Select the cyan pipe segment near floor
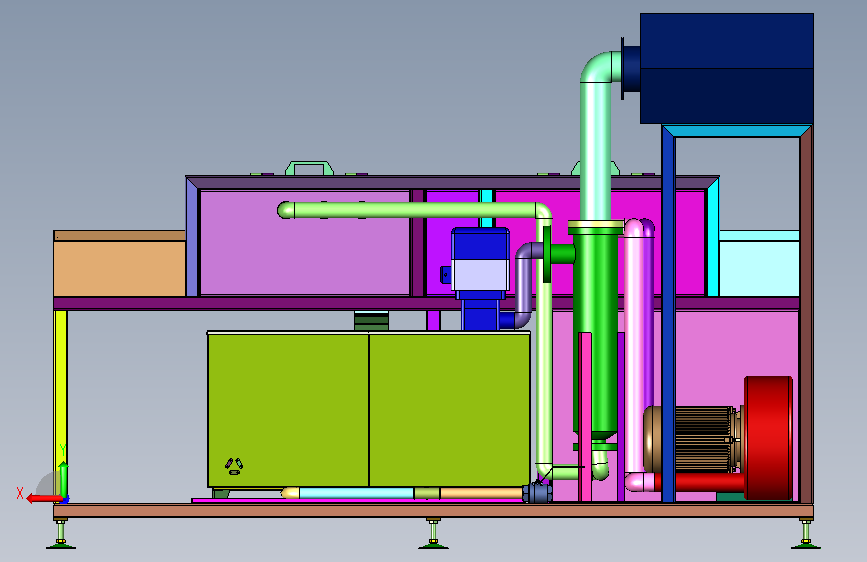This screenshot has height=562, width=867. 356,493
